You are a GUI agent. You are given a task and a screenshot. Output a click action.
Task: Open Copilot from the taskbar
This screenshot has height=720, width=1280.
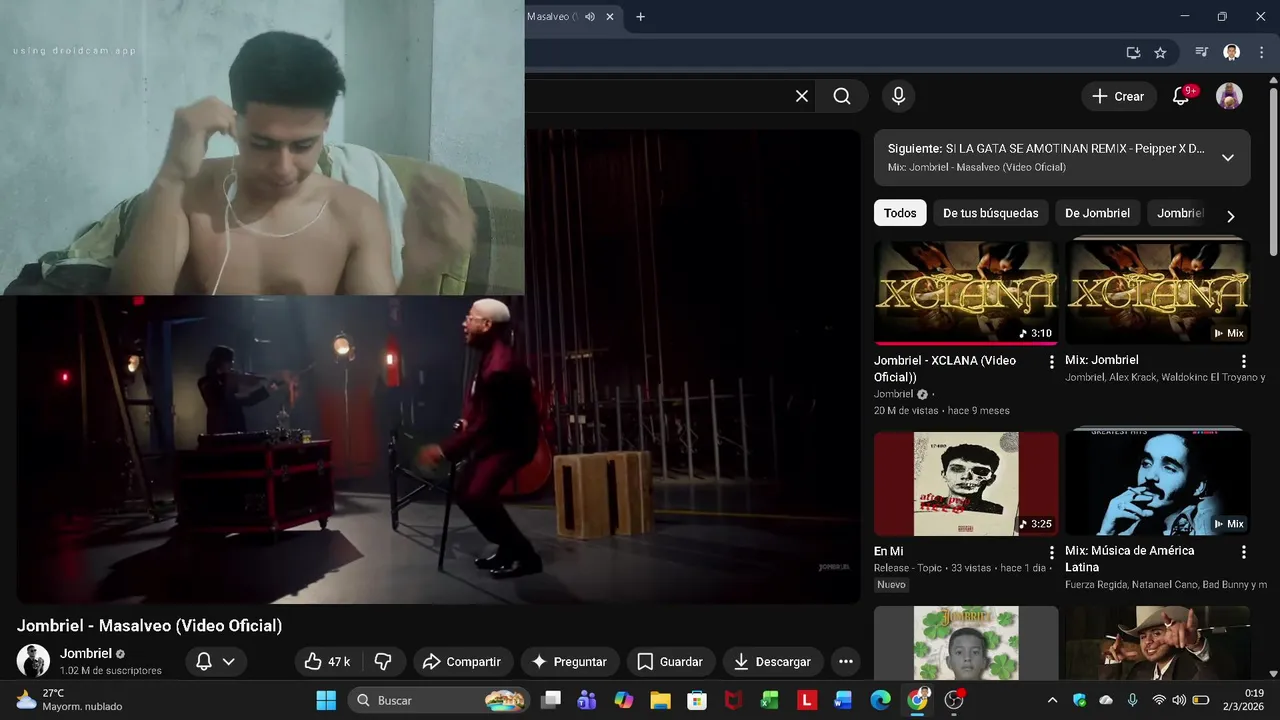624,700
